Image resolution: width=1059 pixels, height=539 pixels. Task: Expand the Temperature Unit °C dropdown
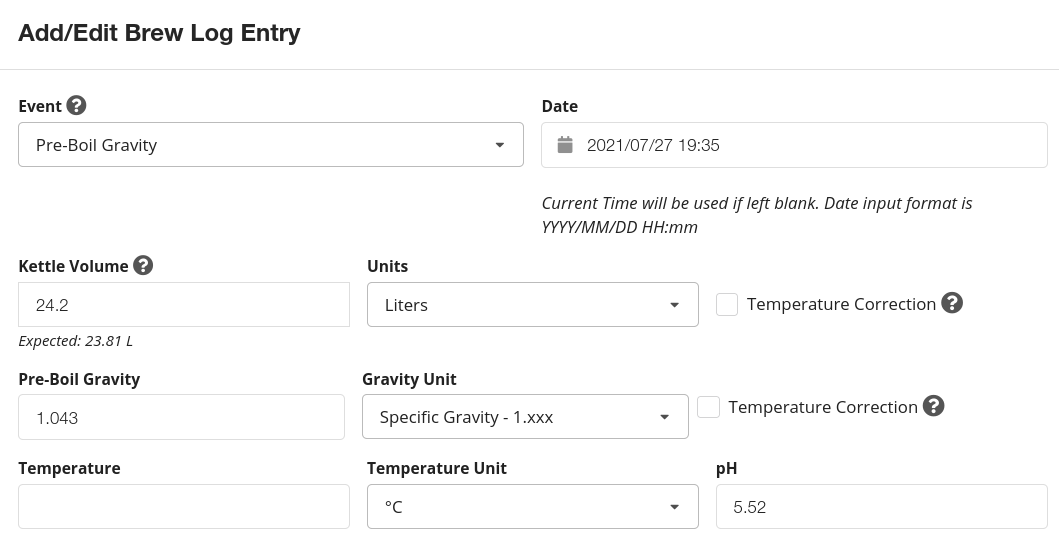tap(532, 507)
